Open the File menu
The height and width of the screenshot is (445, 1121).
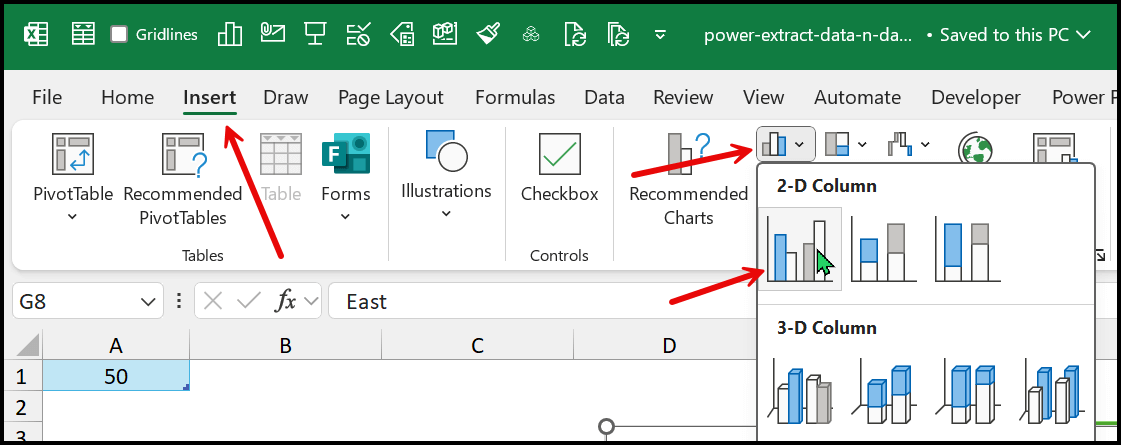47,97
